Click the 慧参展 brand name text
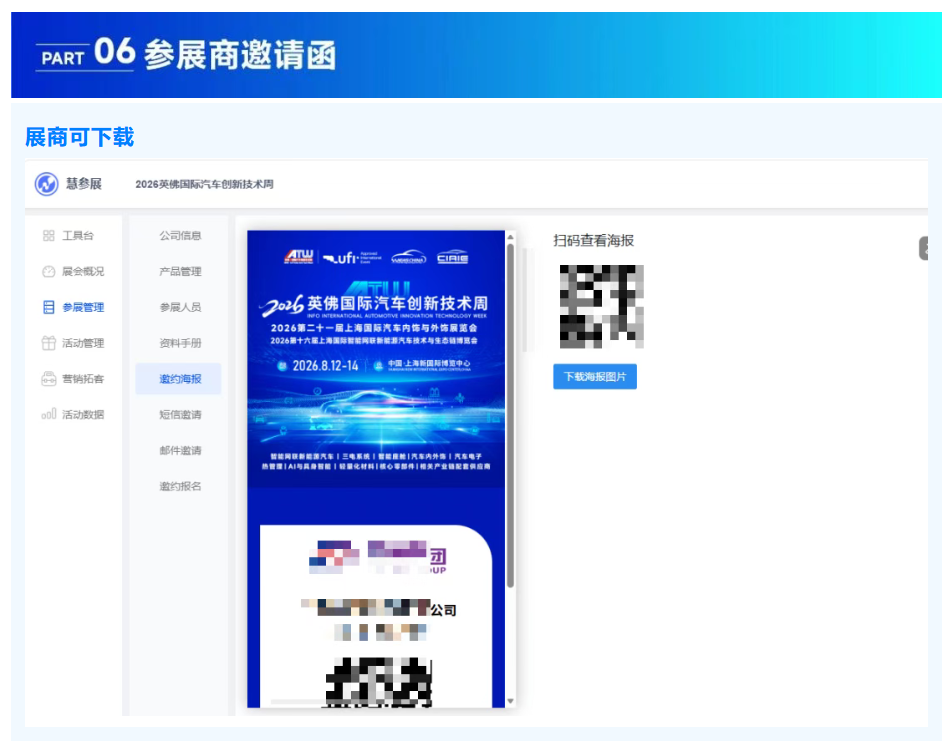Screen dimensions: 951x753 pyautogui.click(x=84, y=184)
